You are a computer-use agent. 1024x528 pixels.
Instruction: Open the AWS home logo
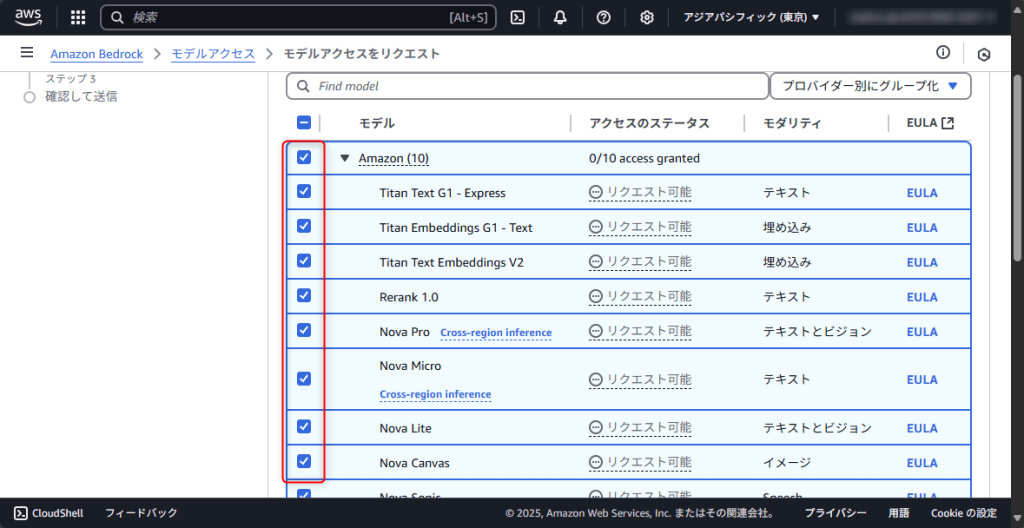click(x=28, y=16)
